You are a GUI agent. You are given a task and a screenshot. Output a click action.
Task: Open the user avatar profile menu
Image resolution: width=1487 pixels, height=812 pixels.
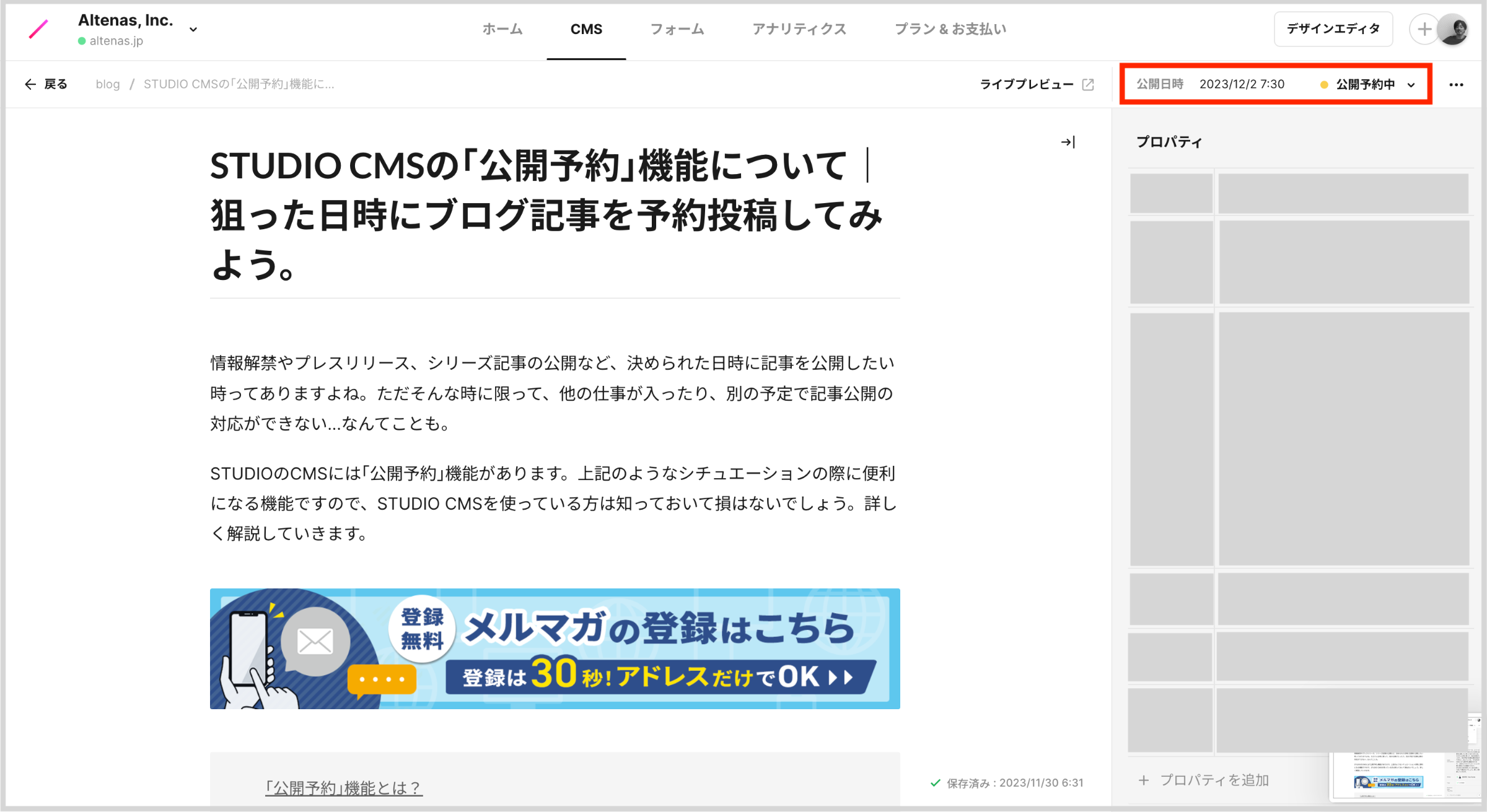pos(1454,29)
